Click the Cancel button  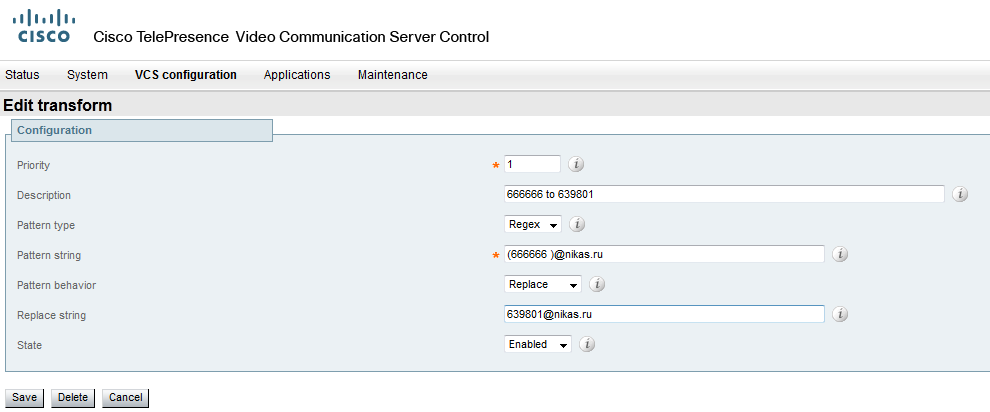click(125, 397)
